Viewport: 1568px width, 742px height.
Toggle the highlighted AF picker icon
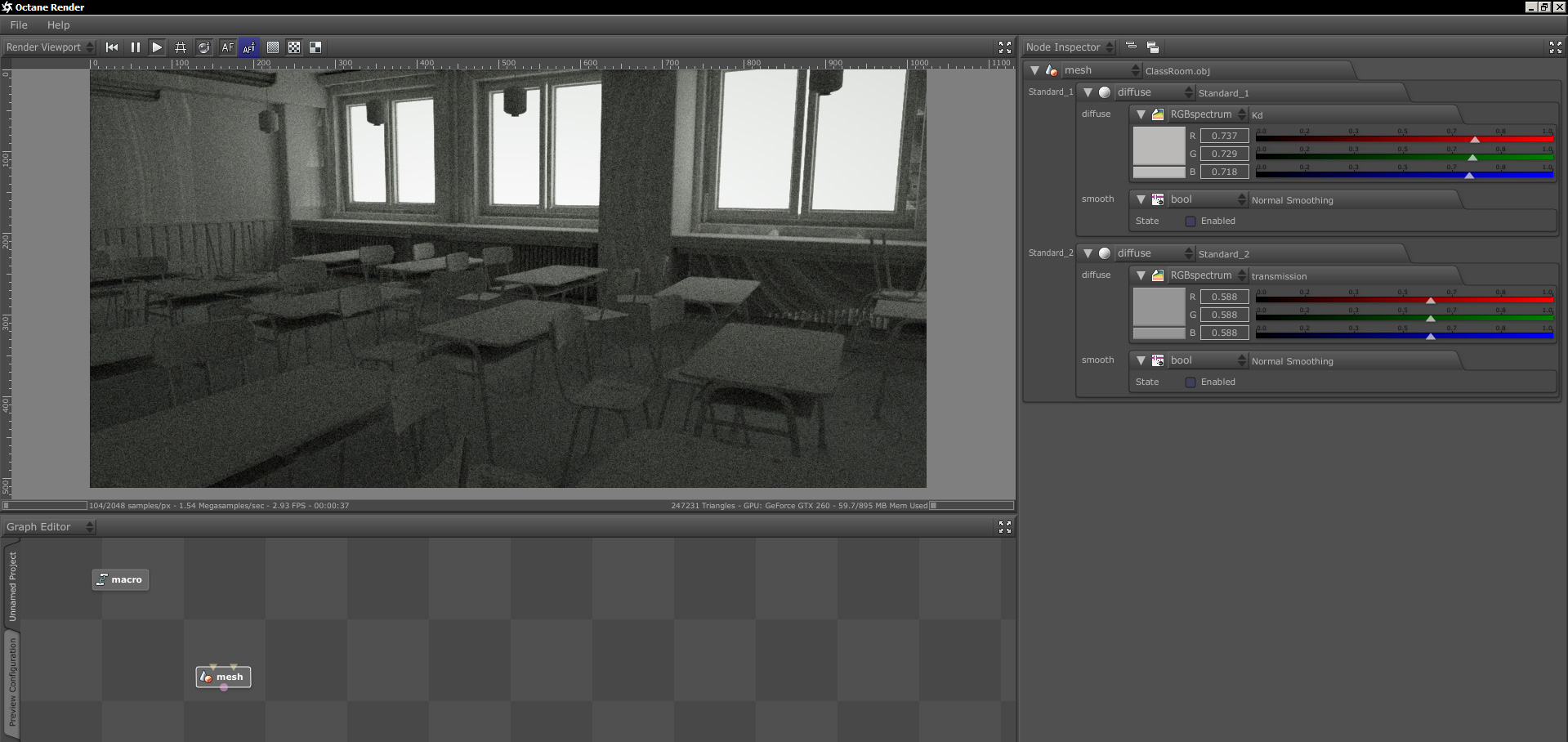(249, 47)
